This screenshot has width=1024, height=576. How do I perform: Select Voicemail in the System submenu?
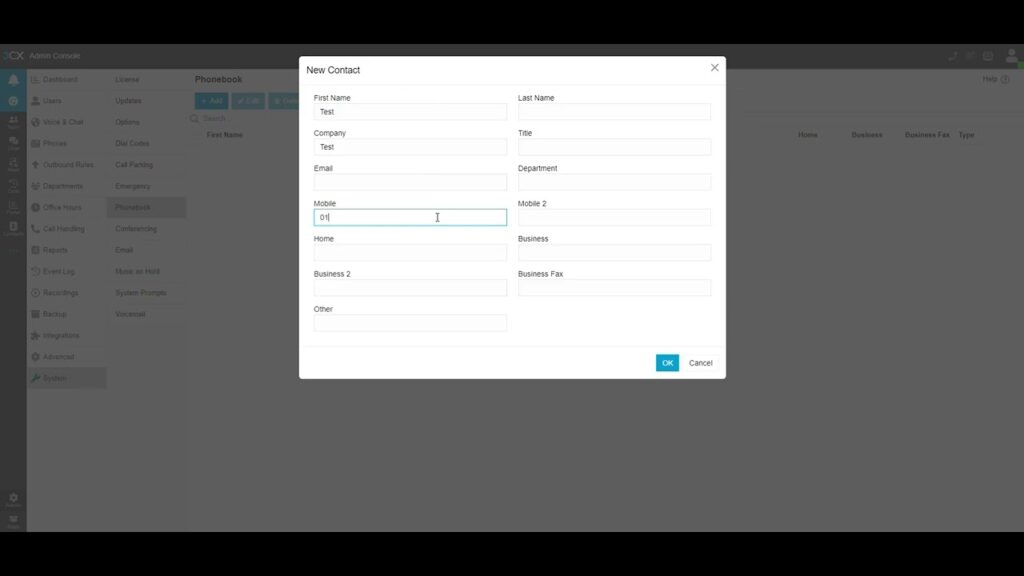pyautogui.click(x=130, y=314)
